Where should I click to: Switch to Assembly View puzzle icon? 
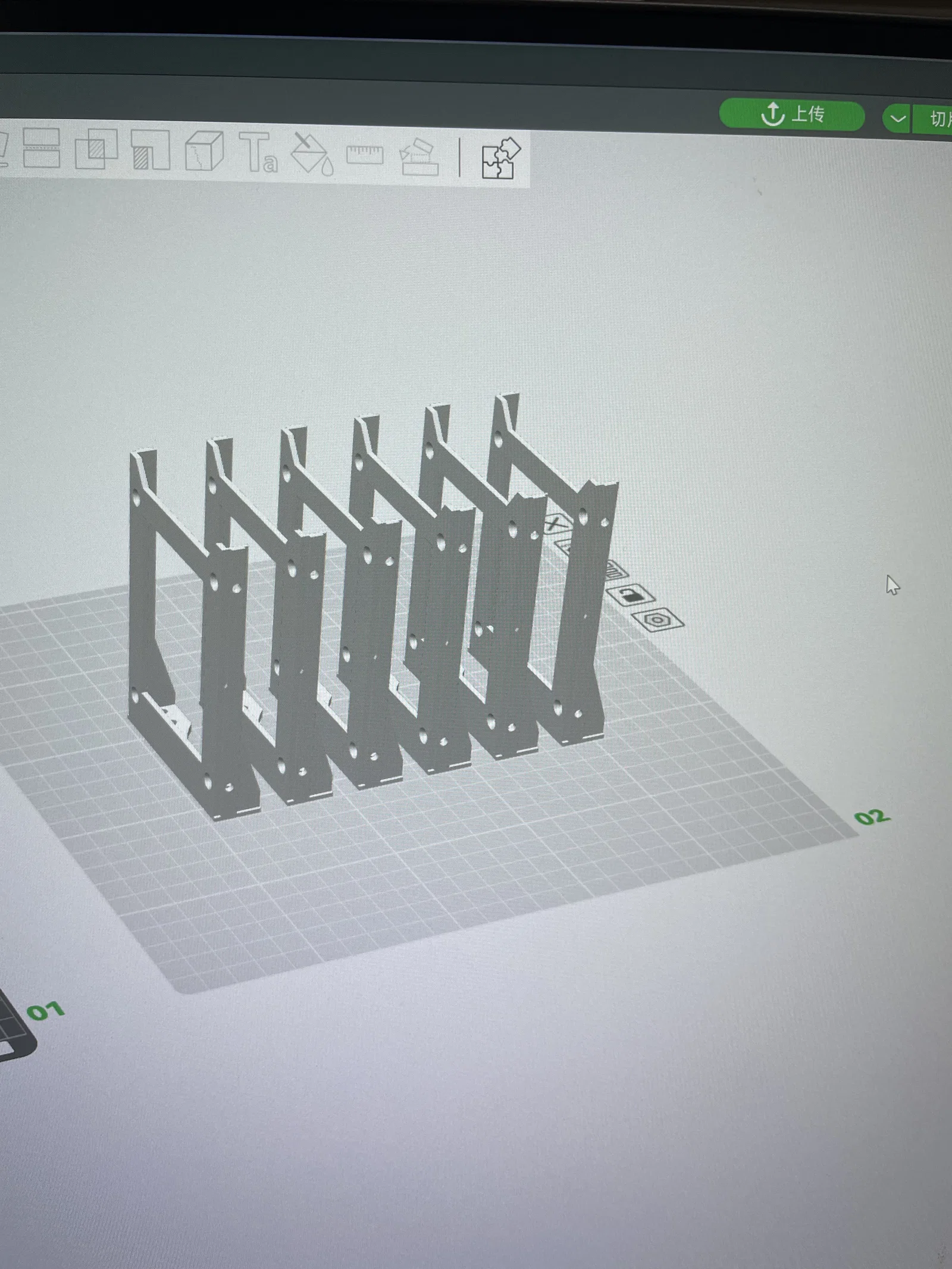(x=500, y=158)
